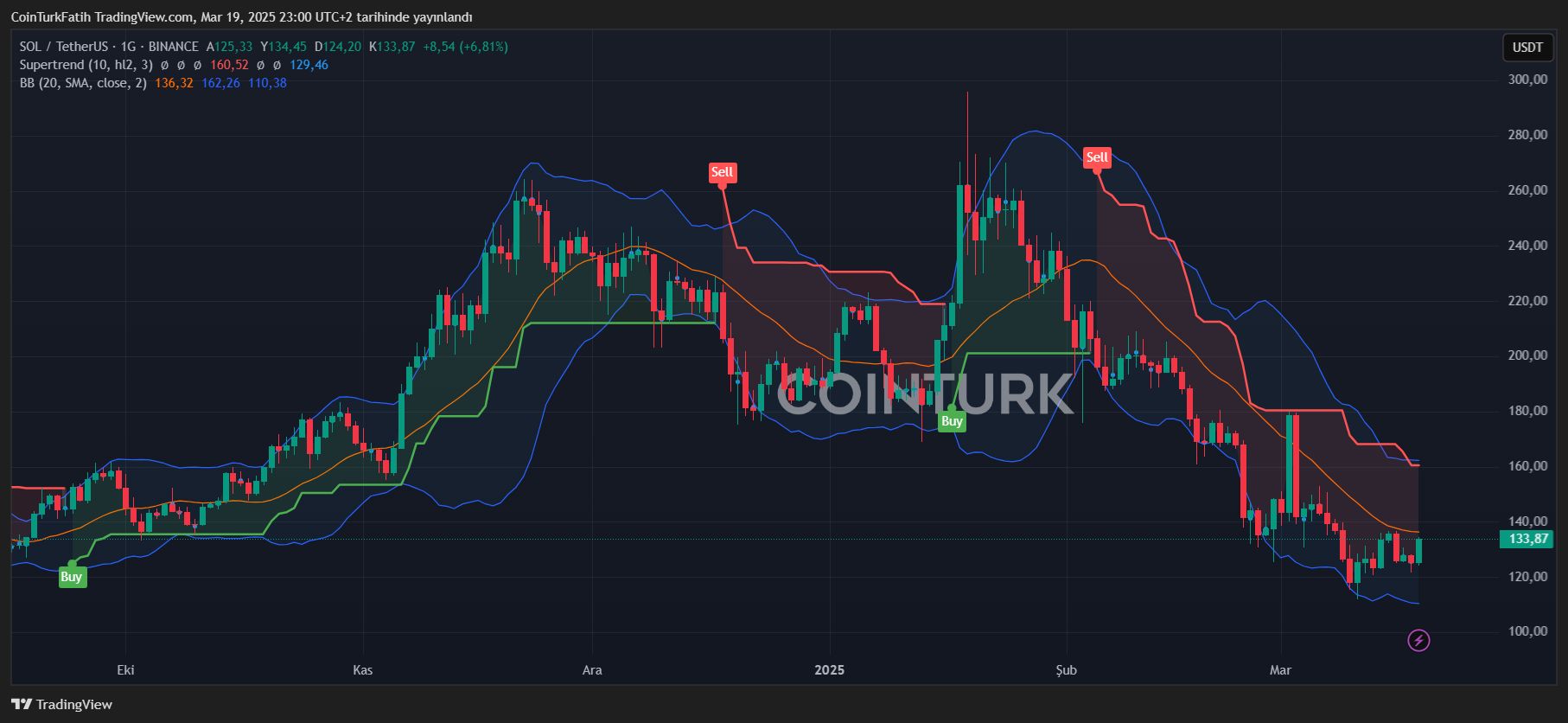Click the close value K133,87

click(x=392, y=47)
